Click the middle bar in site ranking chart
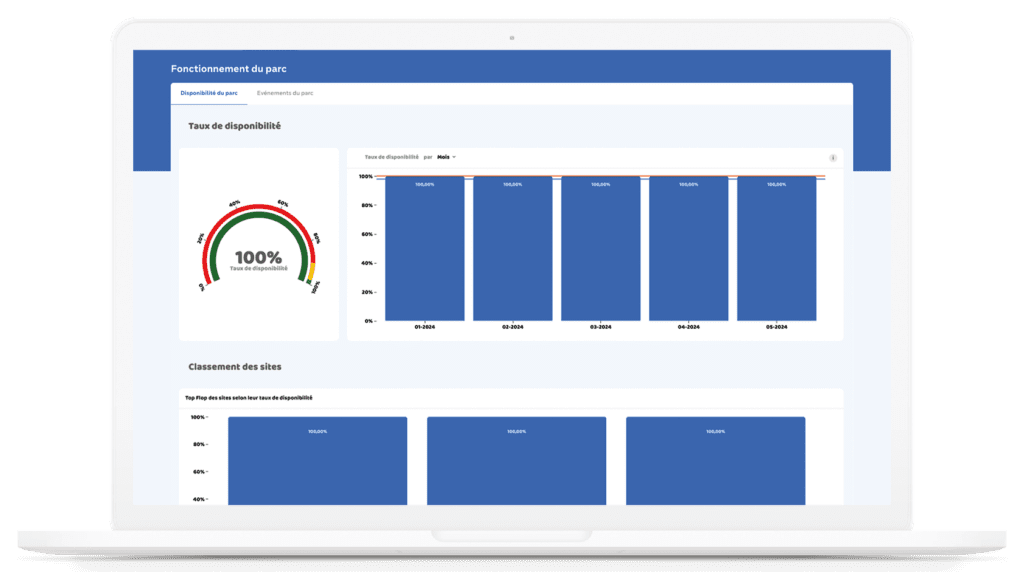The image size is (1024, 572). click(516, 462)
